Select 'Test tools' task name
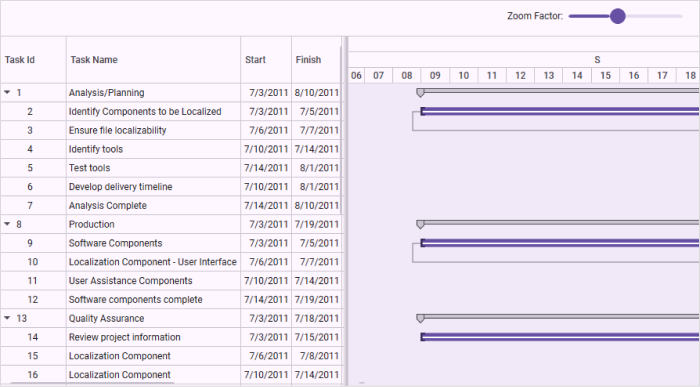This screenshot has height=387, width=700. click(89, 168)
